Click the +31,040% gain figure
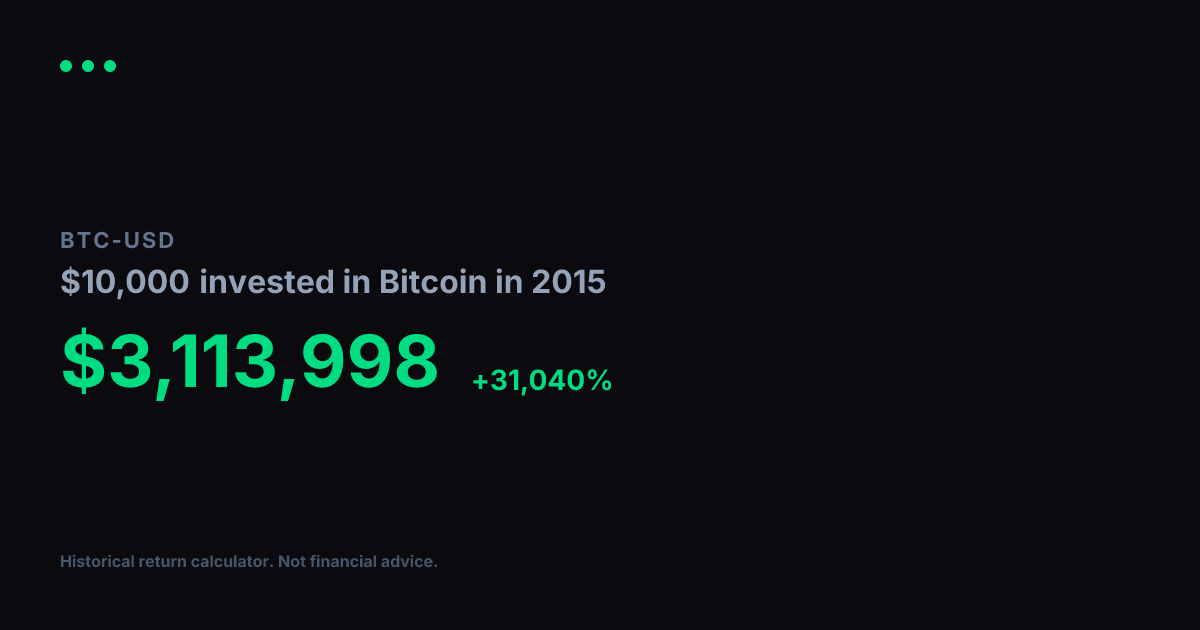The image size is (1200, 630). [541, 381]
